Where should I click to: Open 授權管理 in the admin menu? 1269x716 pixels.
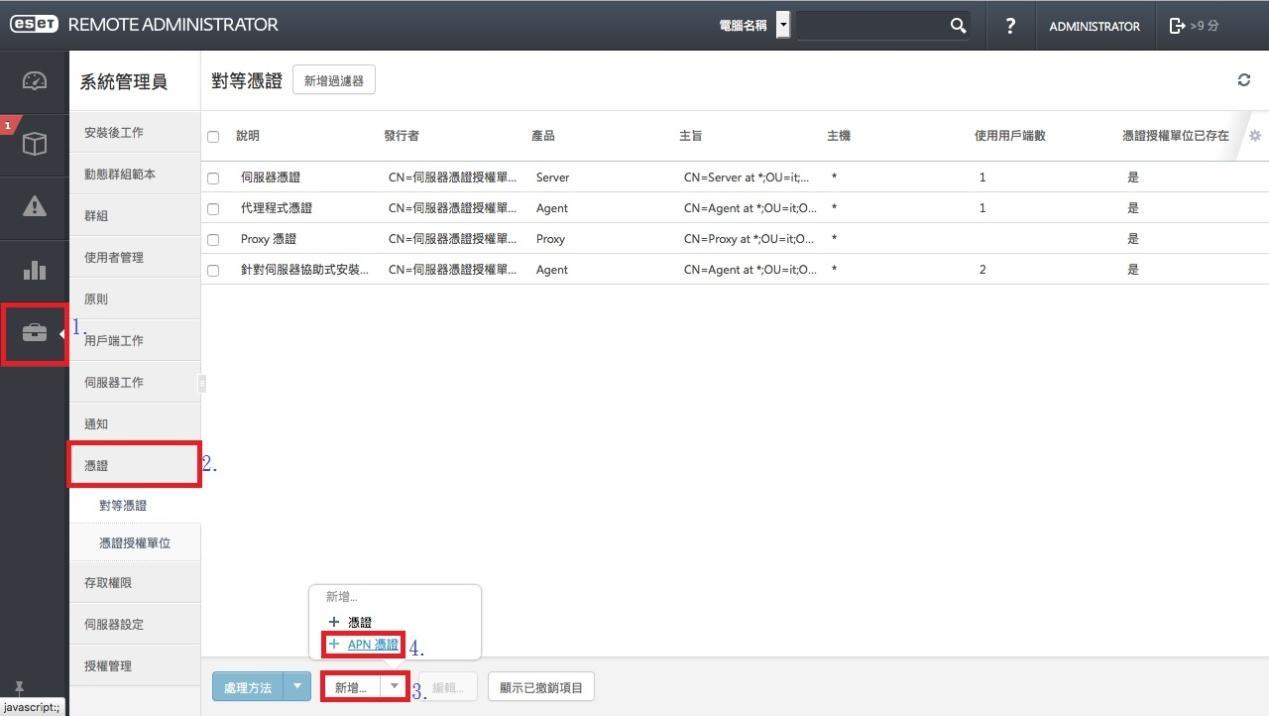[134, 666]
